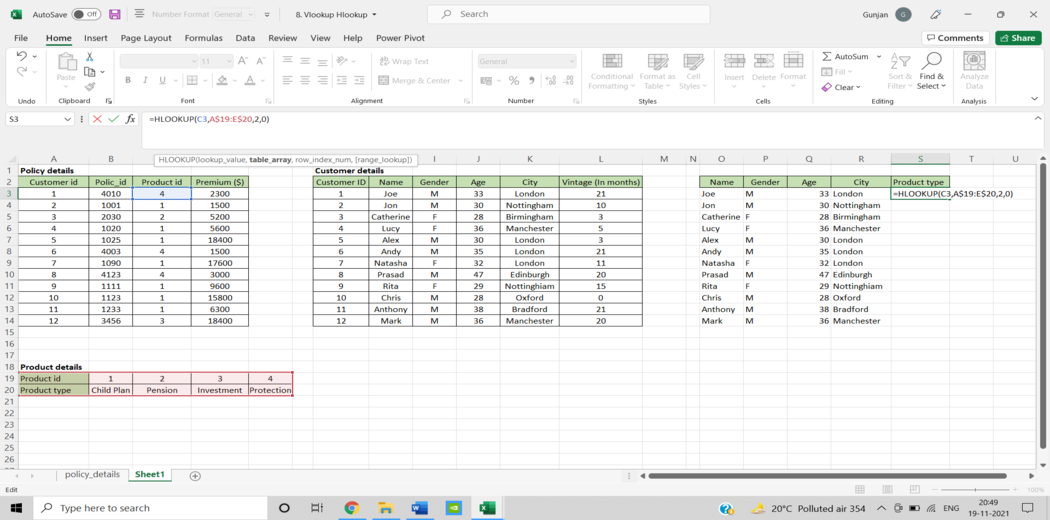Toggle Bold formatting
This screenshot has height=520, width=1050.
pos(128,80)
